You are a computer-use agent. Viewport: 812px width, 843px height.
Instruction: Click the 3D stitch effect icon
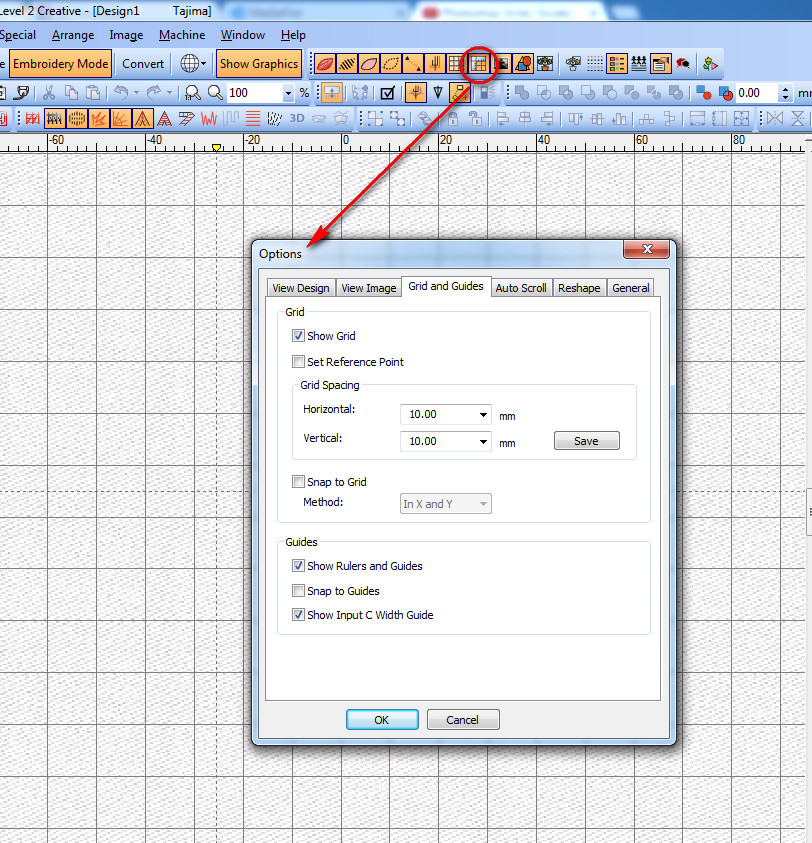(x=297, y=118)
